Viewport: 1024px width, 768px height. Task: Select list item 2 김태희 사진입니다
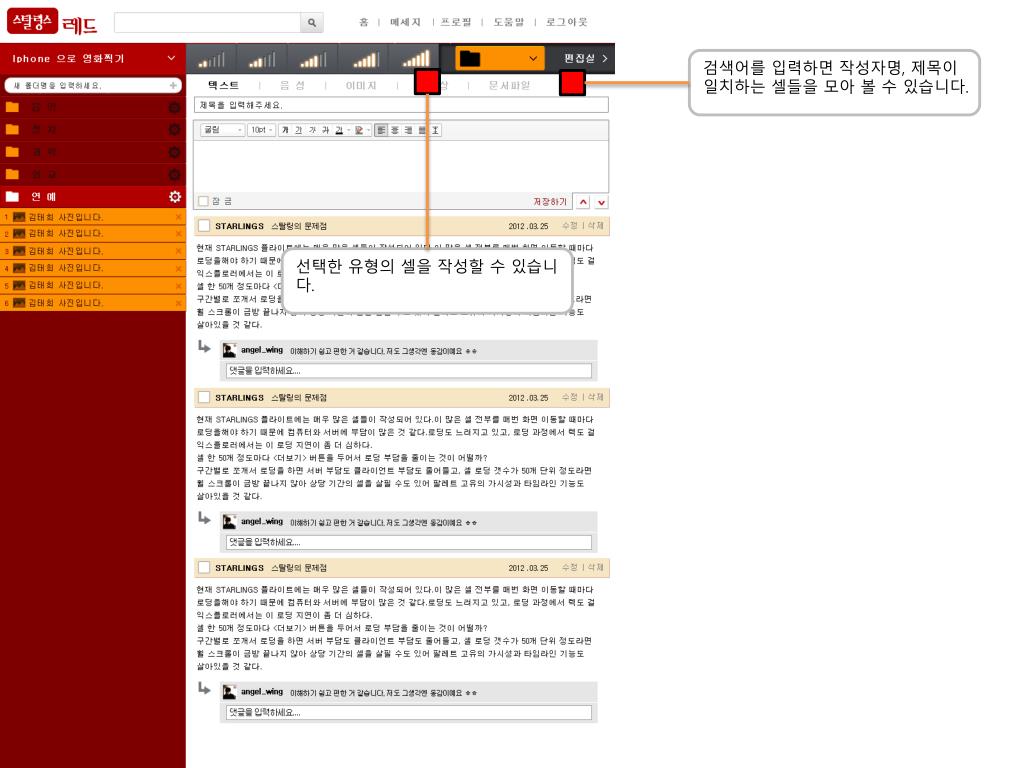click(93, 233)
